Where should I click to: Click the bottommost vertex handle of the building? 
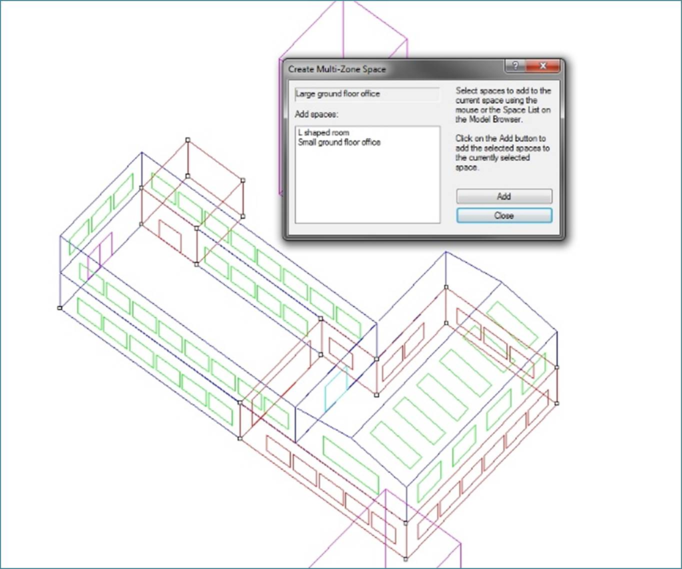(404, 558)
